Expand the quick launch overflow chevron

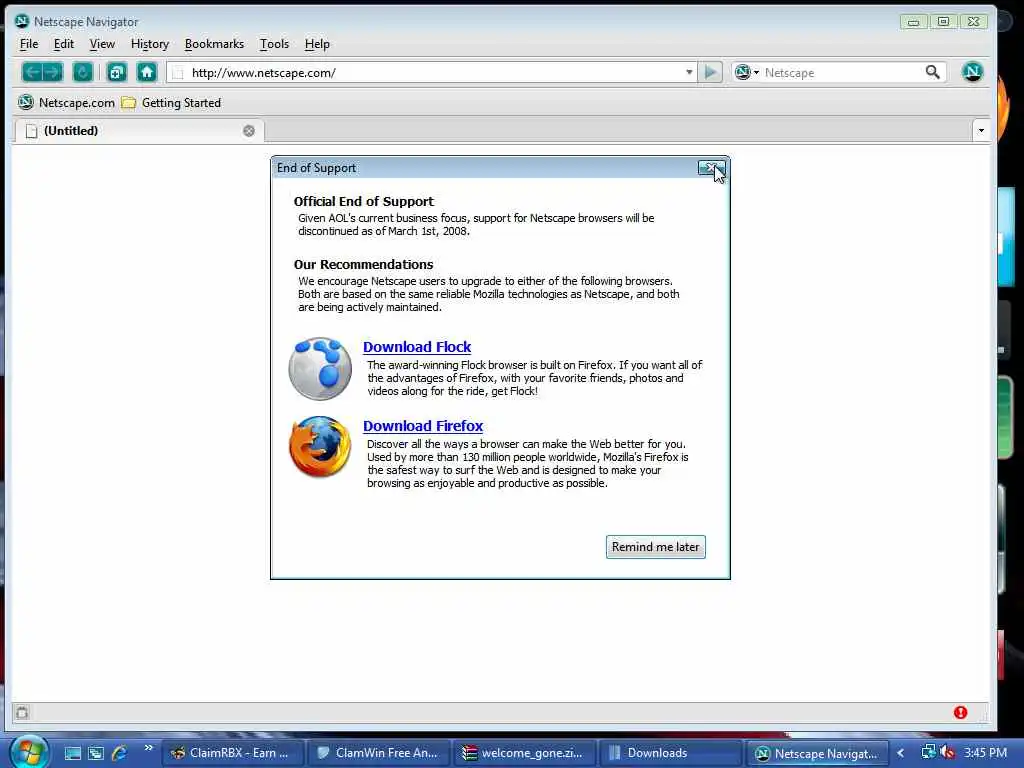pos(148,748)
